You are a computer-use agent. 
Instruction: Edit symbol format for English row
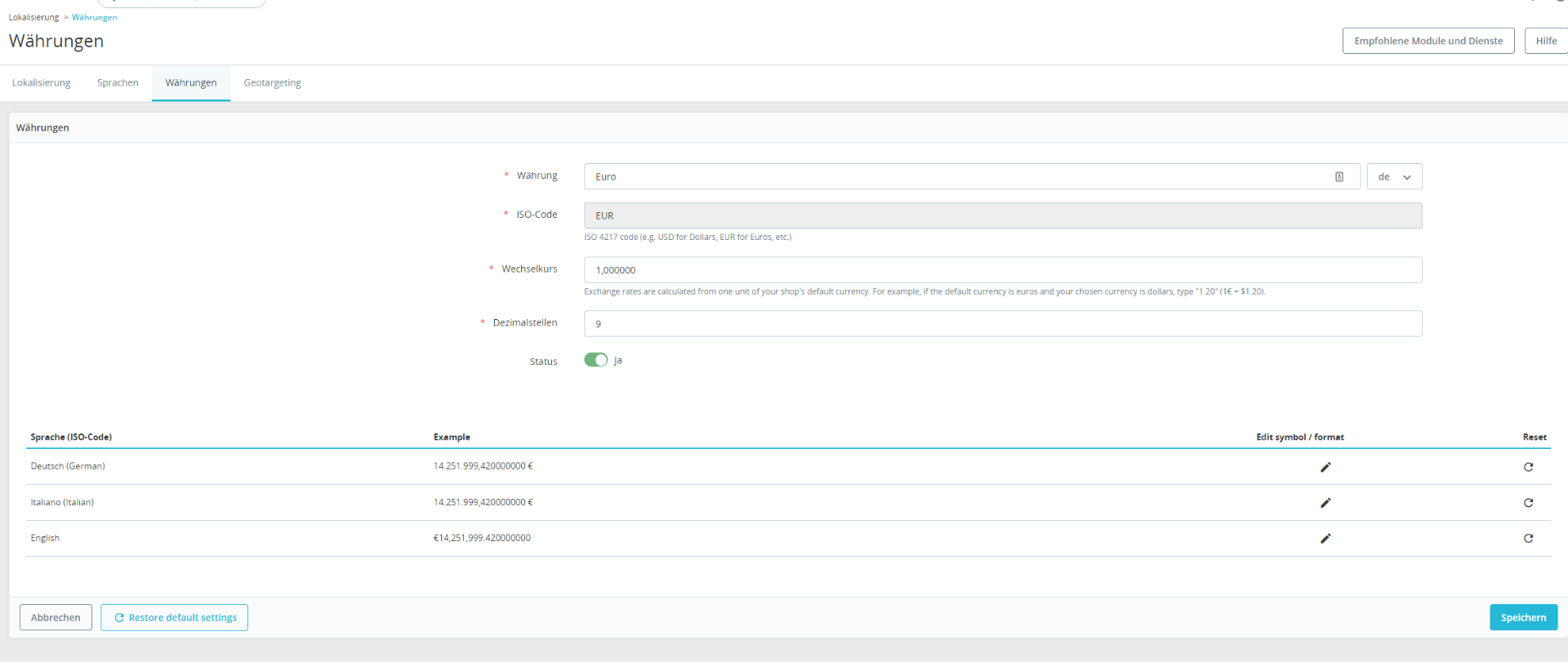(1325, 539)
